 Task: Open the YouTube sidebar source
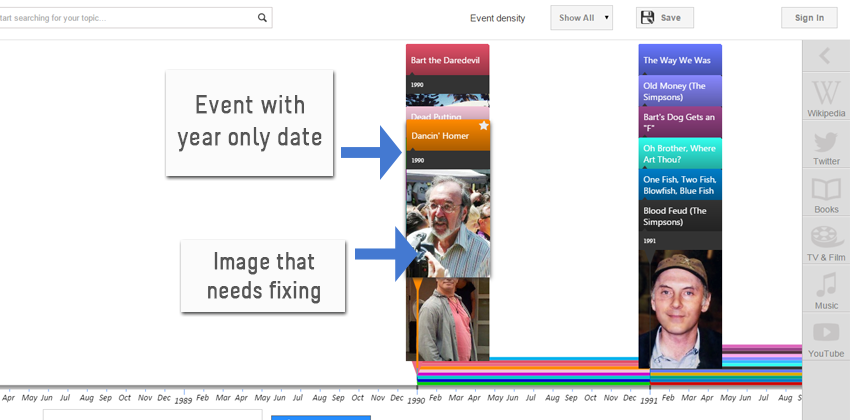pos(825,339)
